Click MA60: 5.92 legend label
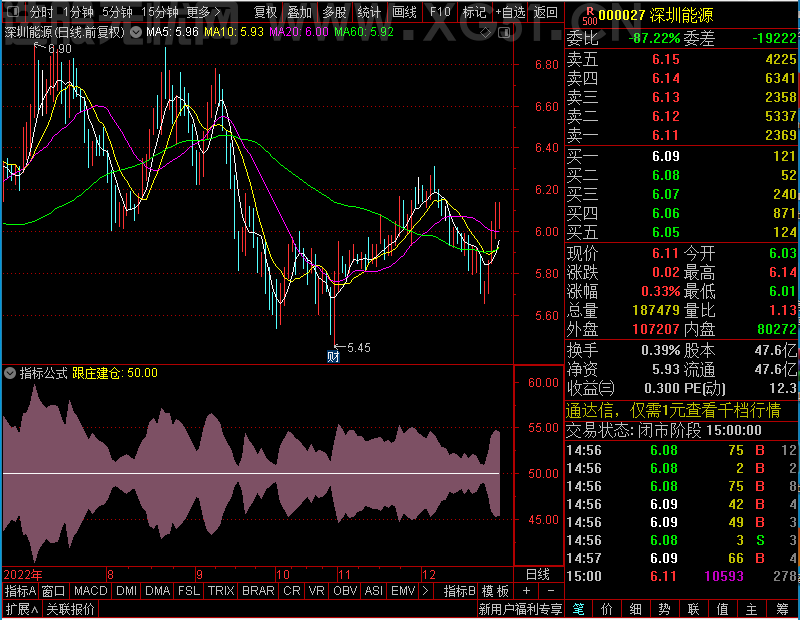 tap(364, 32)
